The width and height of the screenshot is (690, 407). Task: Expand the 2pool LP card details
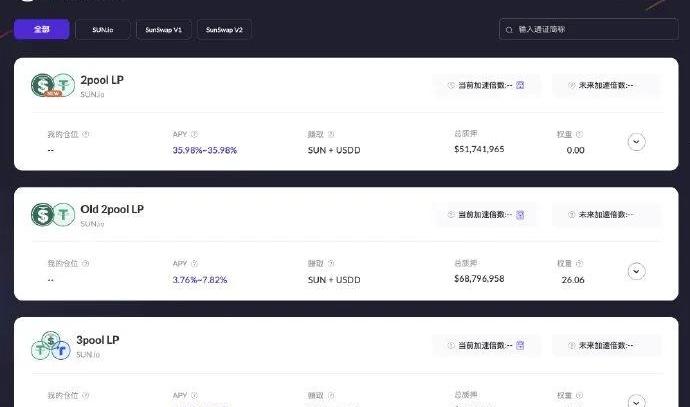coord(636,142)
